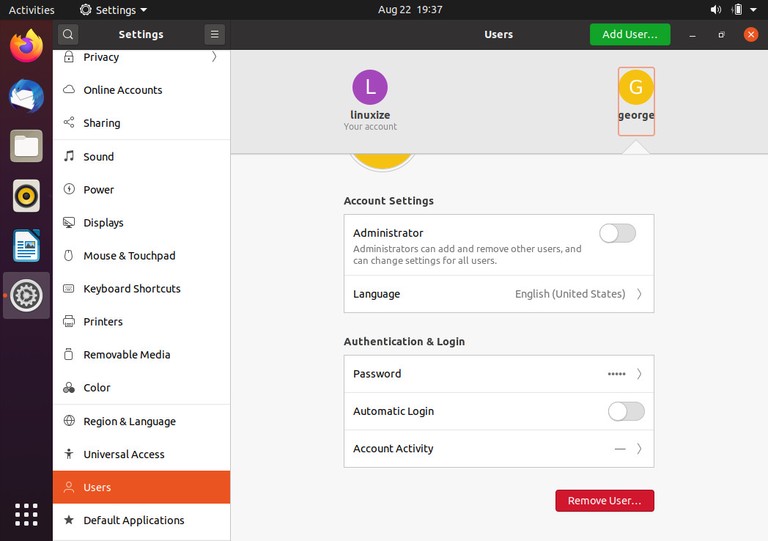Image resolution: width=768 pixels, height=541 pixels.
Task: Click the Universal Access icon
Action: click(x=69, y=454)
